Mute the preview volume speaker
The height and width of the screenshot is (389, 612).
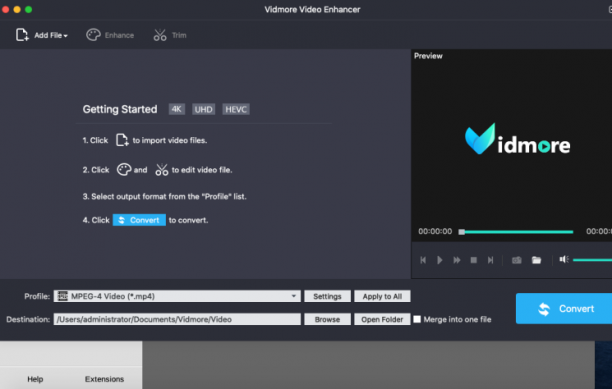coord(564,259)
